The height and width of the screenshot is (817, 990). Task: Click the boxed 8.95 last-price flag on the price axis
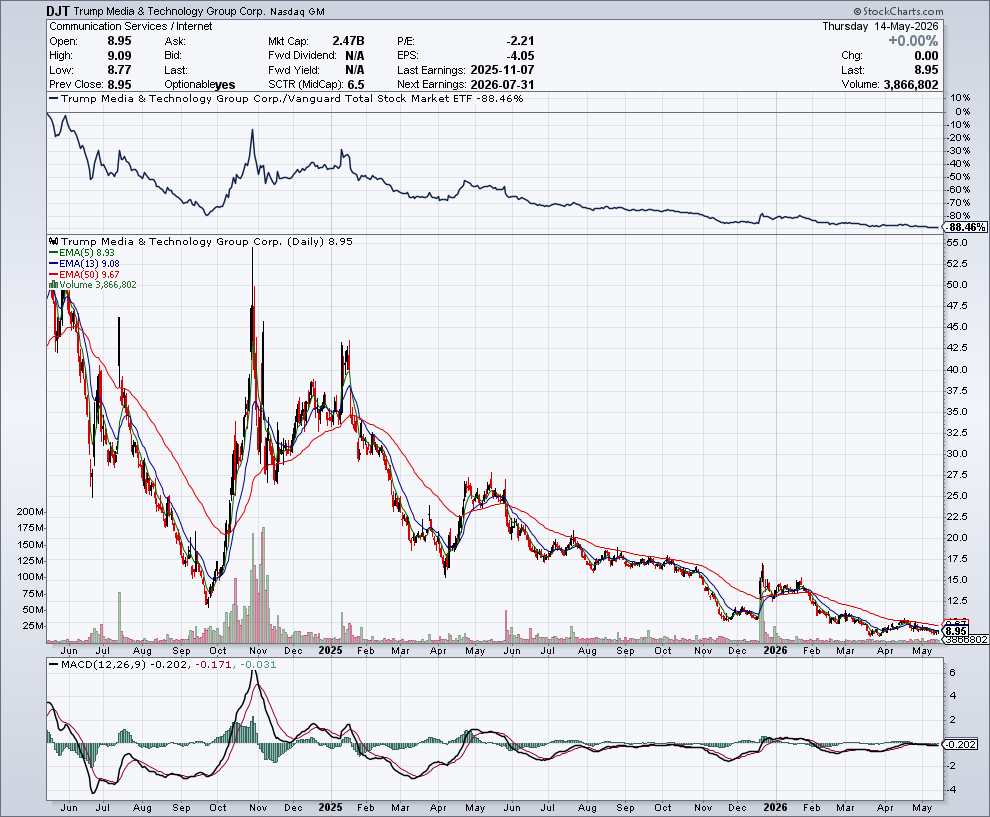click(x=956, y=631)
